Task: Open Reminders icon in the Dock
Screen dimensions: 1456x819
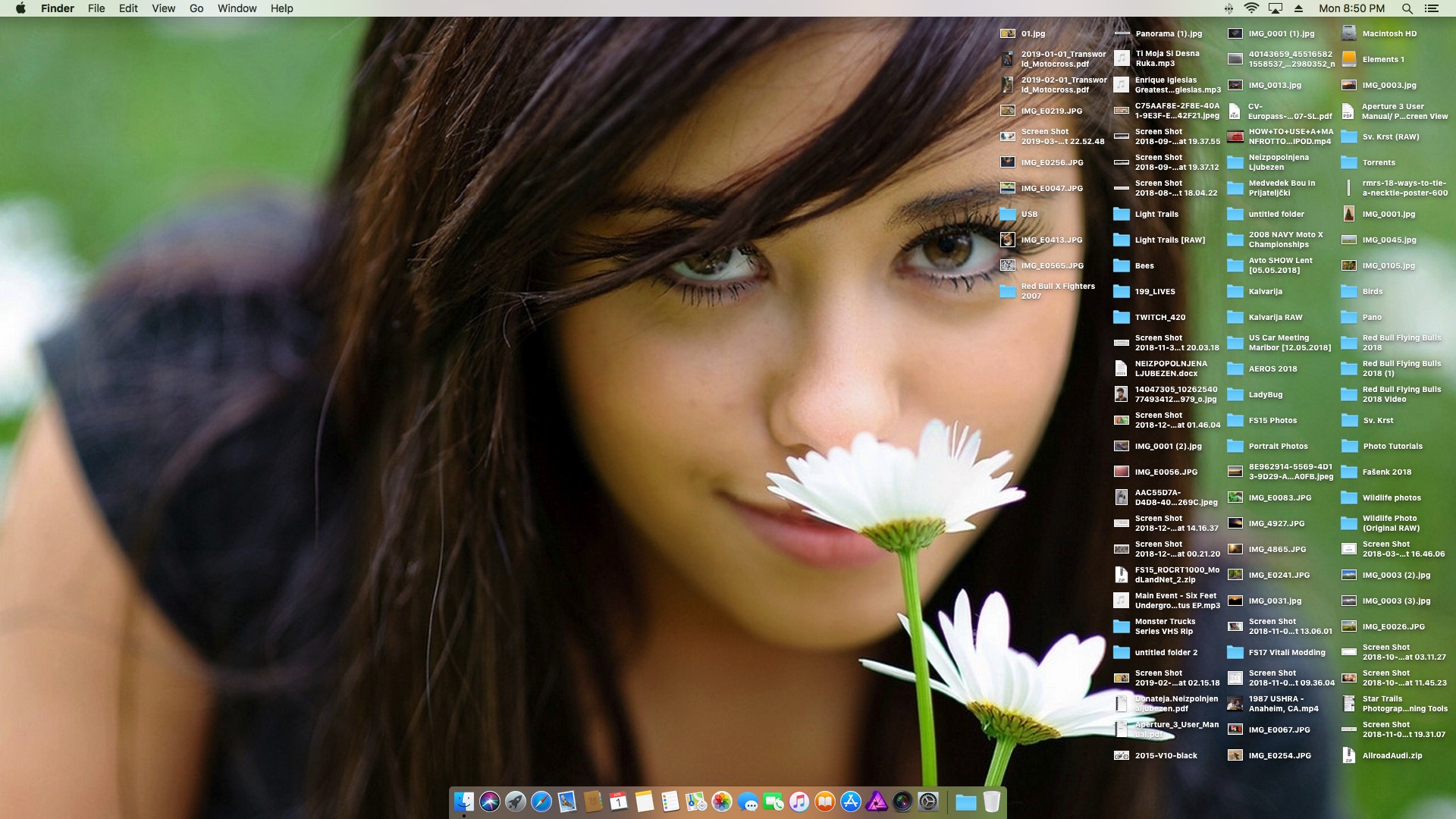Action: tap(670, 802)
